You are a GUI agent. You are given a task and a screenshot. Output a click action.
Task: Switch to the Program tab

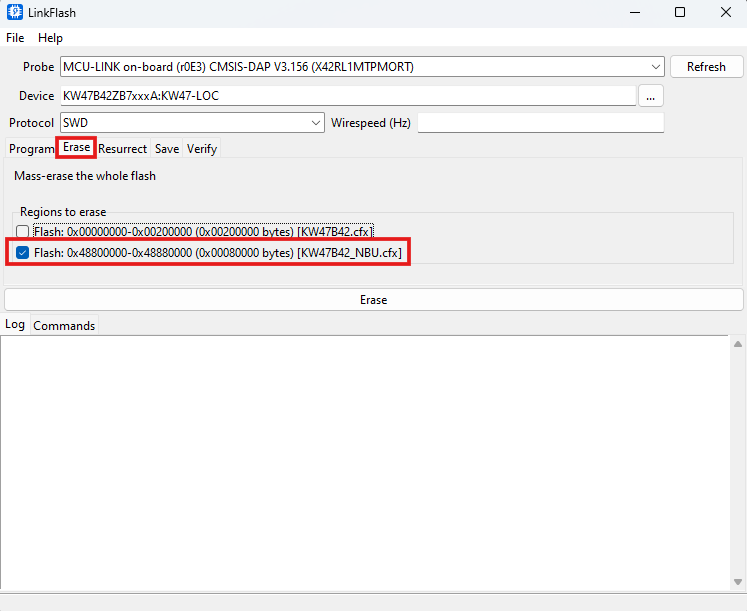[31, 149]
